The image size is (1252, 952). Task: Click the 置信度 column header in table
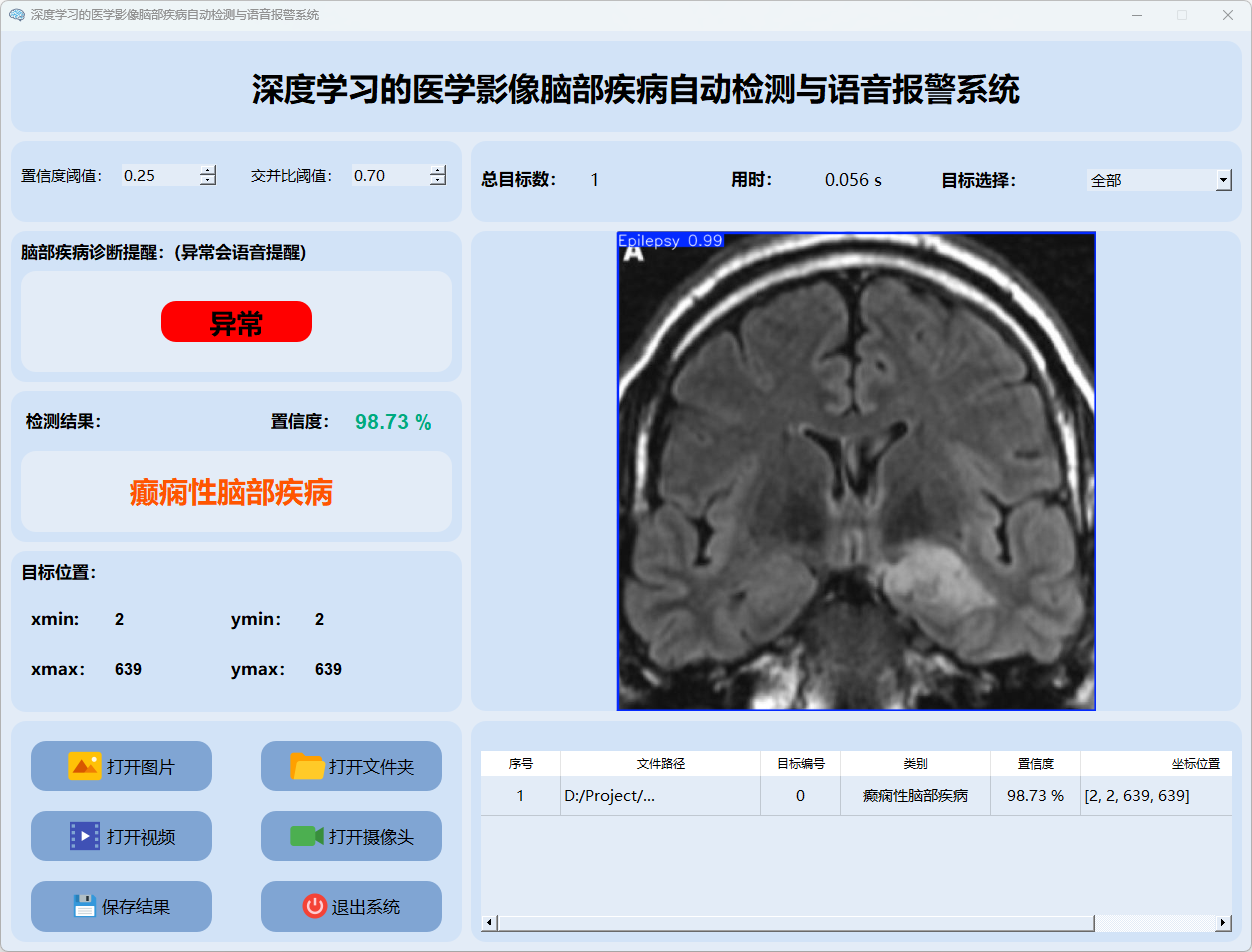pyautogui.click(x=1035, y=763)
